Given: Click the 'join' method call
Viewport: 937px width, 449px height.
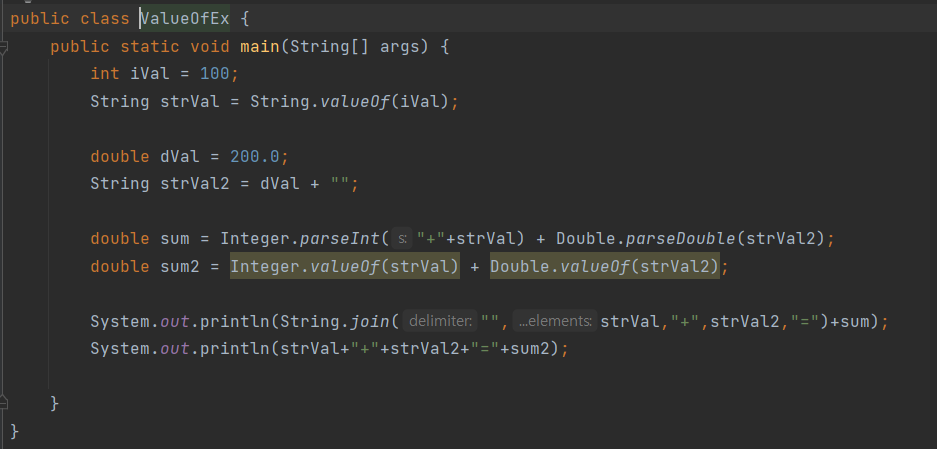Looking at the screenshot, I should [x=369, y=322].
